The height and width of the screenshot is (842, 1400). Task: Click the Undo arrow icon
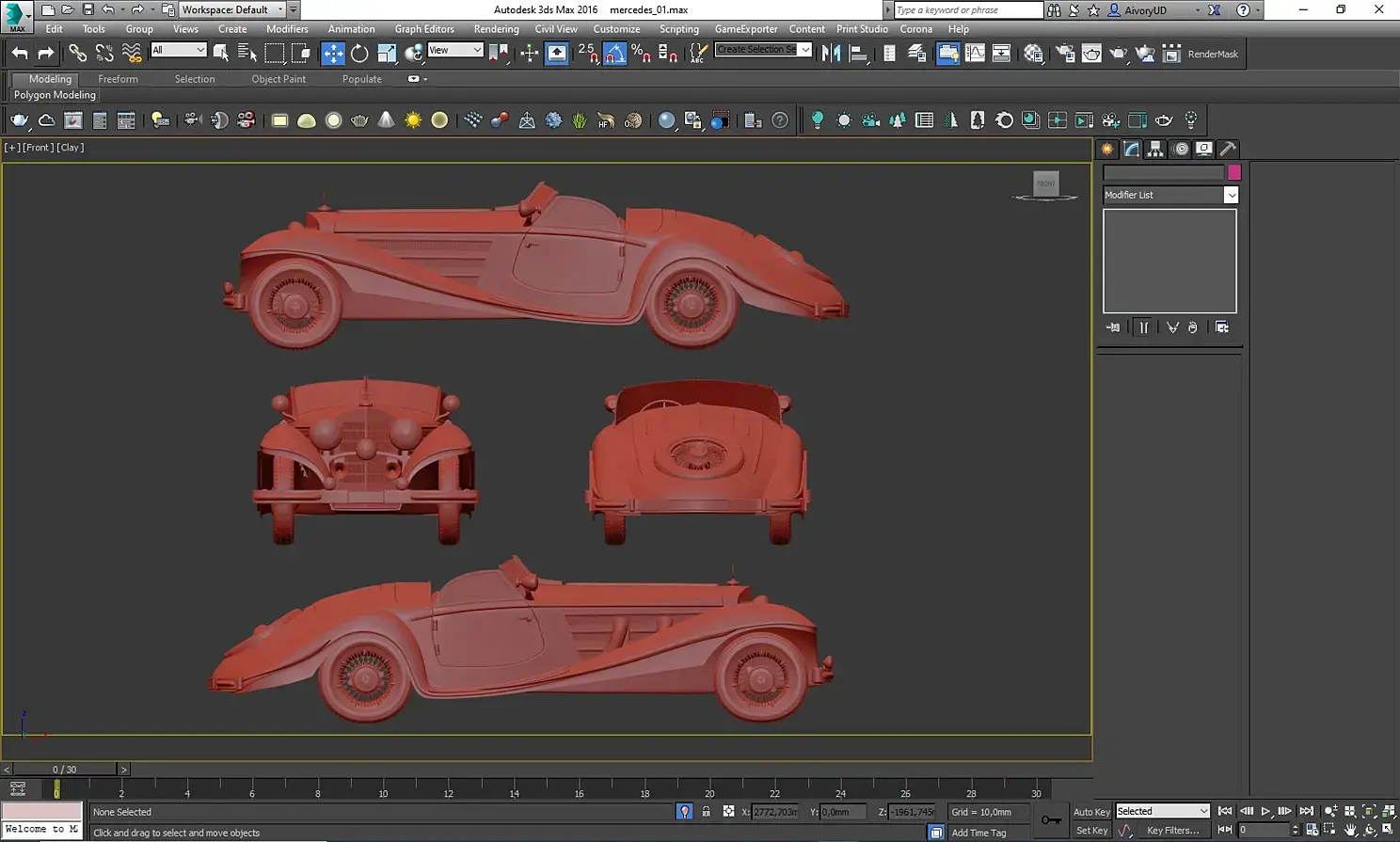(20, 54)
